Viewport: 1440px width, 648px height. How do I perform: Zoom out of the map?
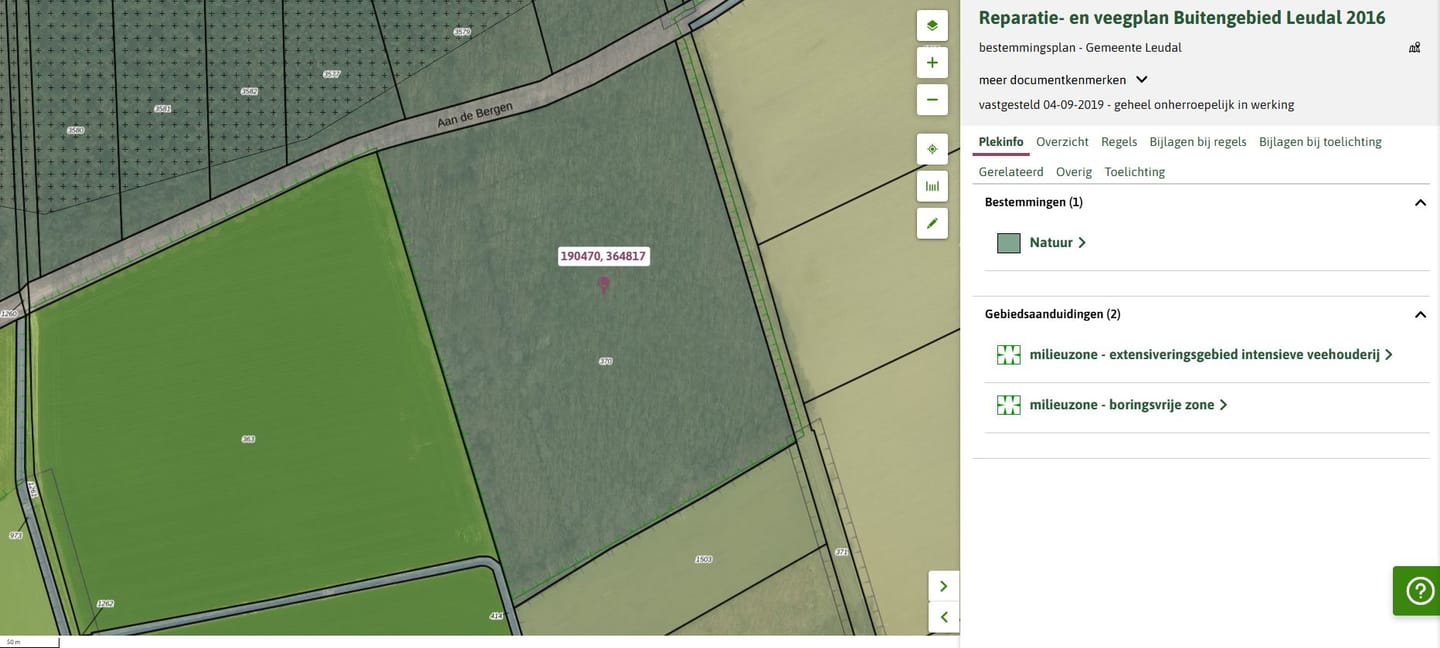pyautogui.click(x=932, y=100)
